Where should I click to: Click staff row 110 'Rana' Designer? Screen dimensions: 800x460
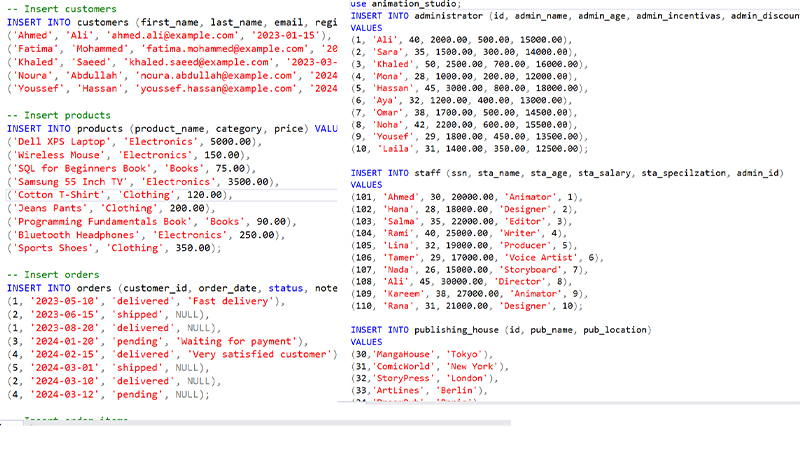pyautogui.click(x=467, y=306)
